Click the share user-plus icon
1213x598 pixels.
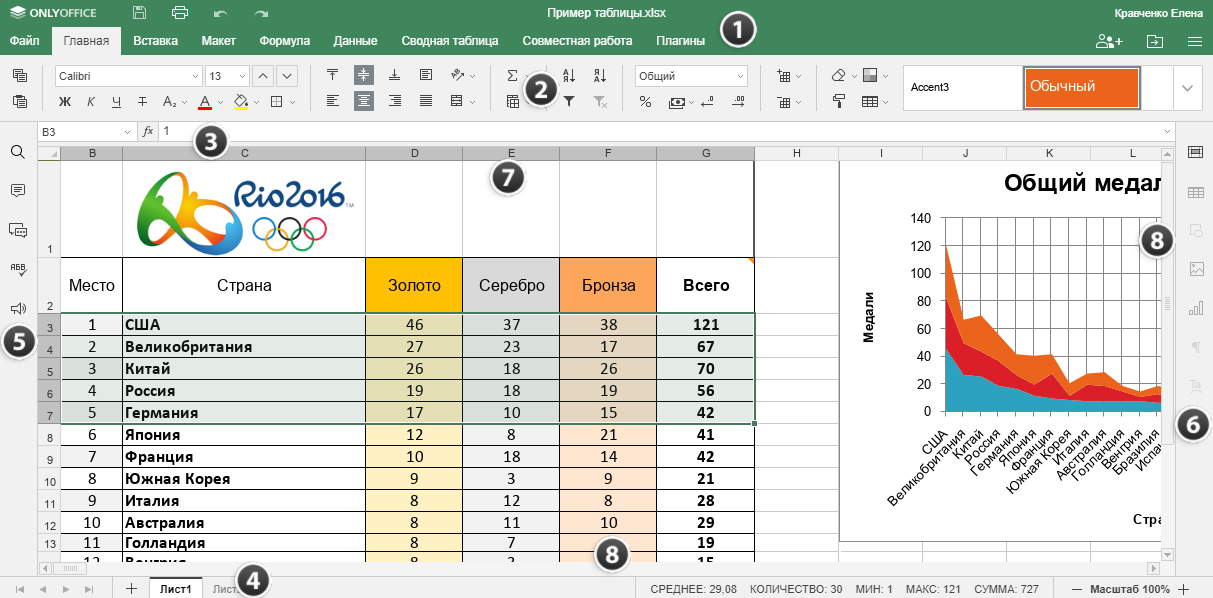1109,41
